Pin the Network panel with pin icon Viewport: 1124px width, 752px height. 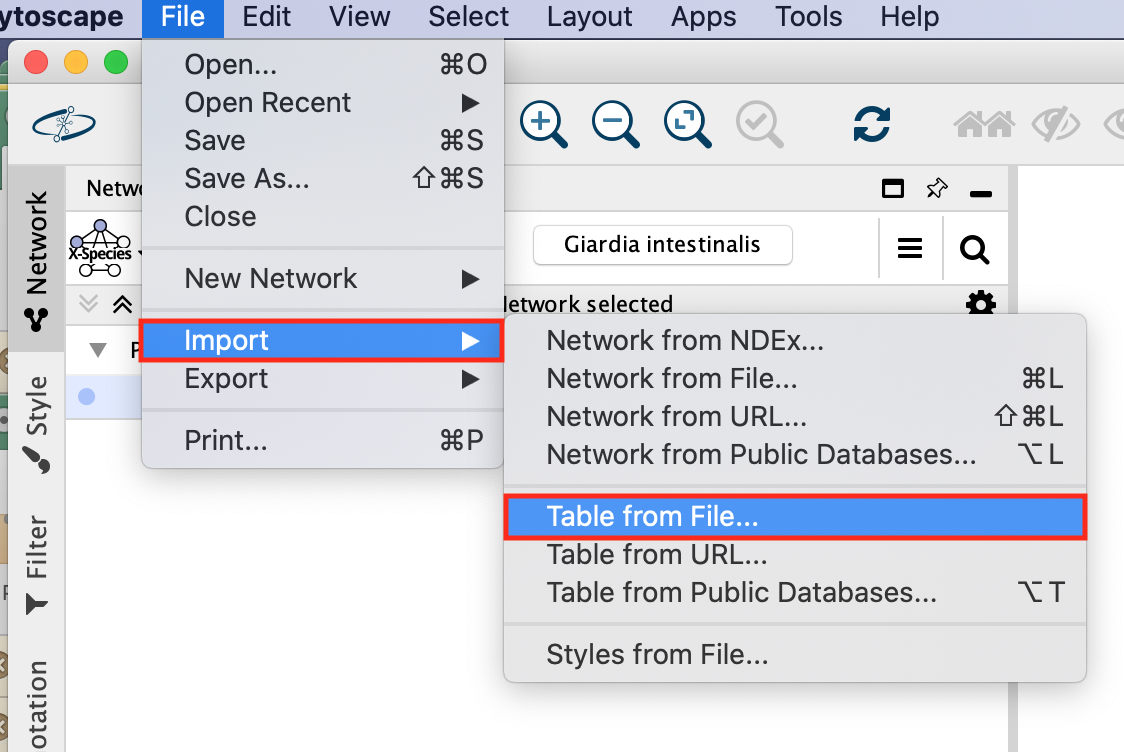click(936, 188)
